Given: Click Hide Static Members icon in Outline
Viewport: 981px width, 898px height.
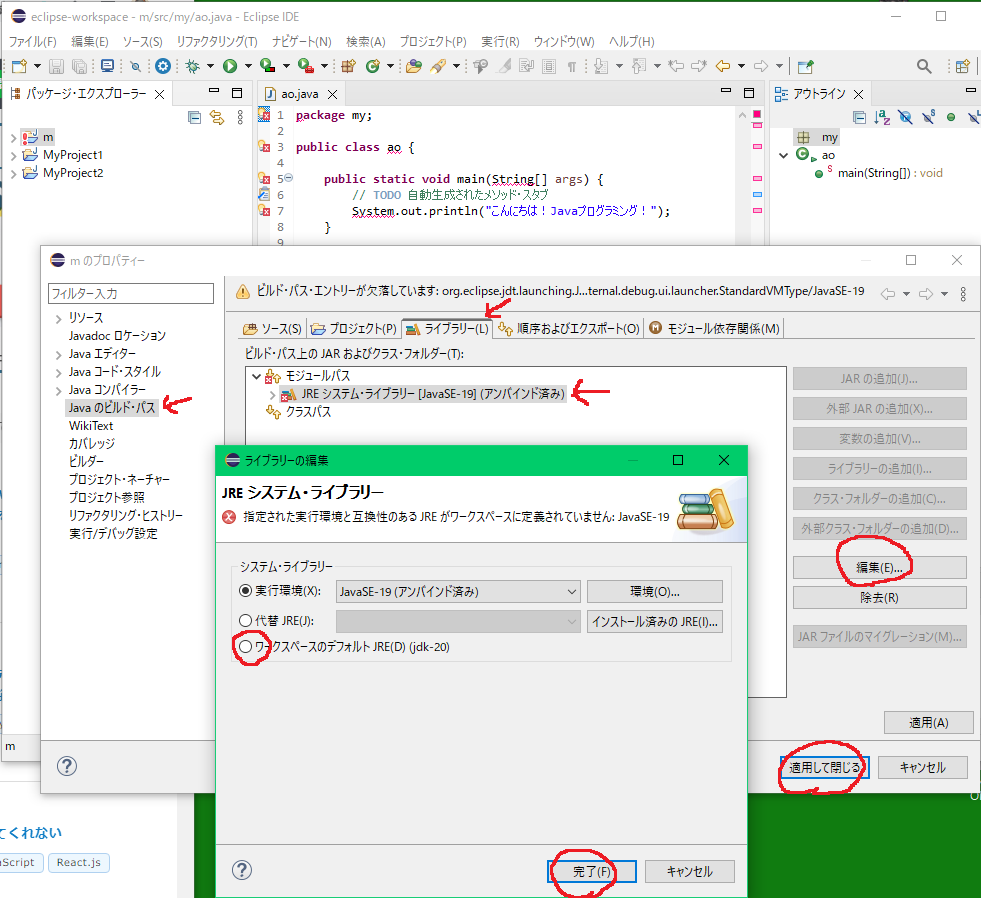Looking at the screenshot, I should click(928, 117).
